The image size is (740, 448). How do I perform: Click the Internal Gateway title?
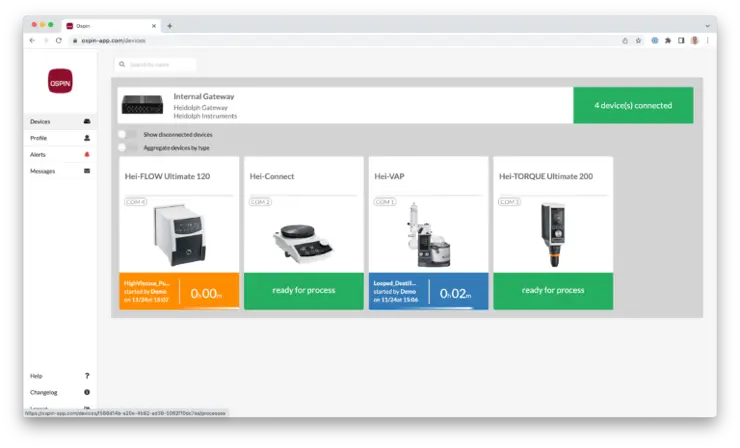[204, 97]
